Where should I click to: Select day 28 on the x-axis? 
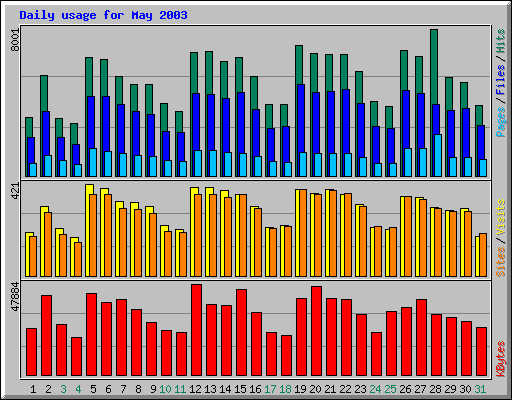coord(435,389)
